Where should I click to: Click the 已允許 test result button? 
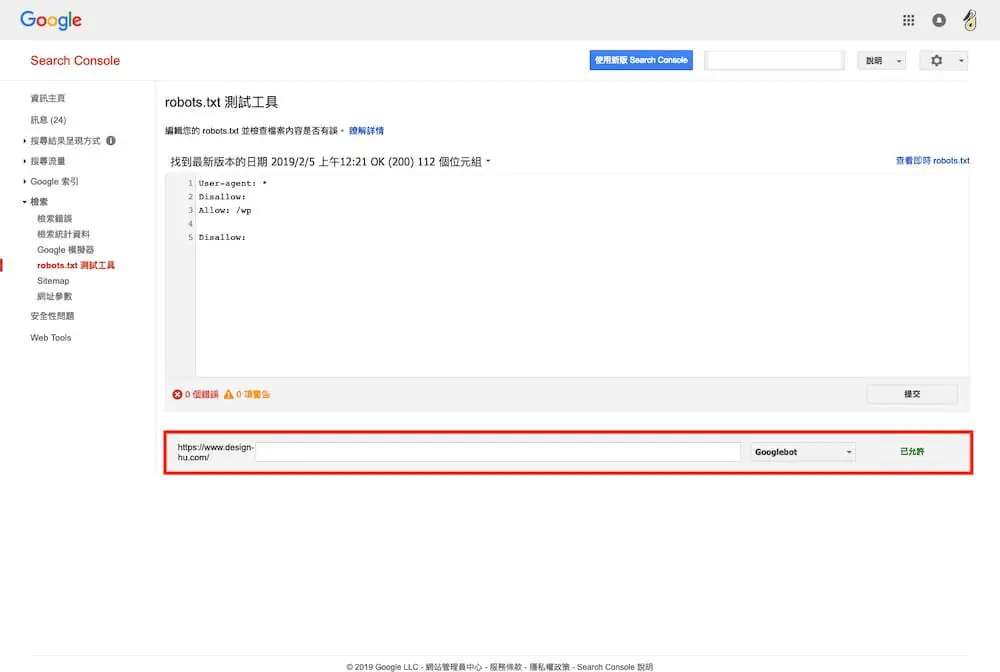[x=912, y=451]
